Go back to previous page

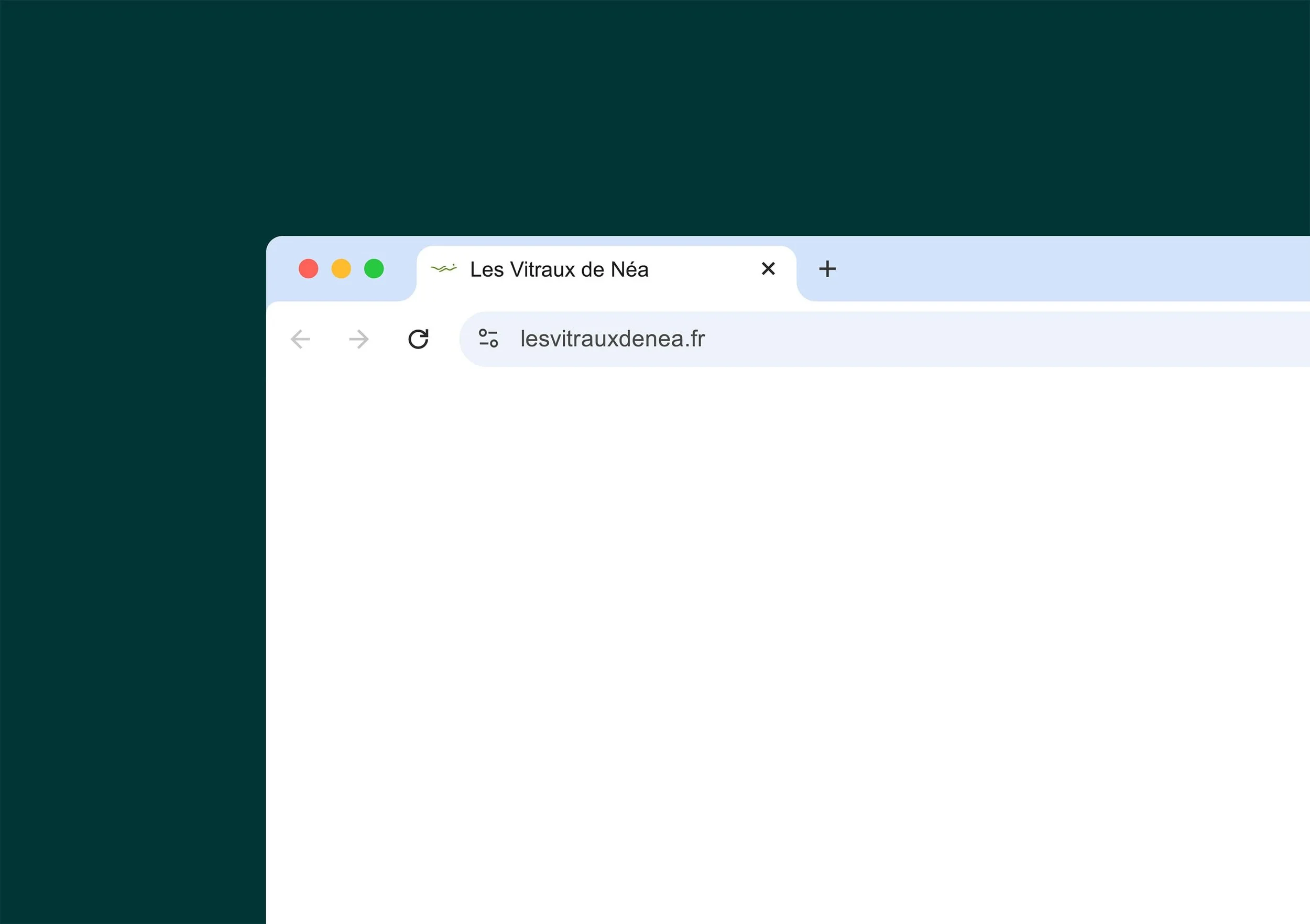point(301,339)
